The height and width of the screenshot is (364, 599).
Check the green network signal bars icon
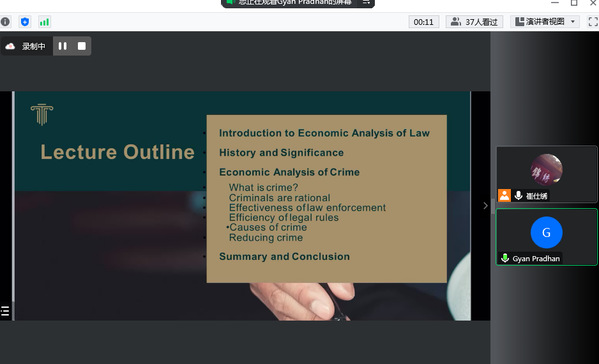coord(44,22)
